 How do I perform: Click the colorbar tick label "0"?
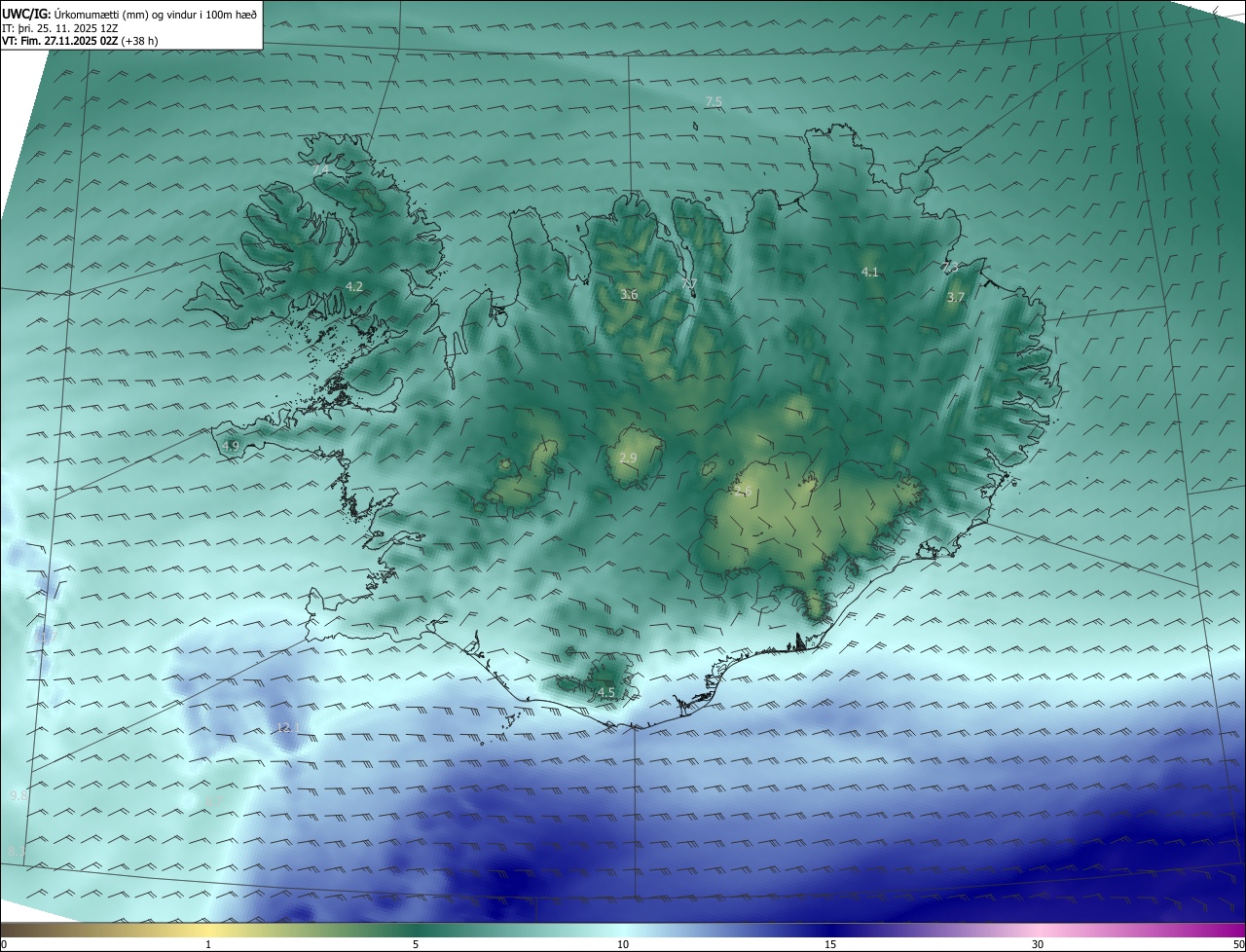tap(4, 944)
